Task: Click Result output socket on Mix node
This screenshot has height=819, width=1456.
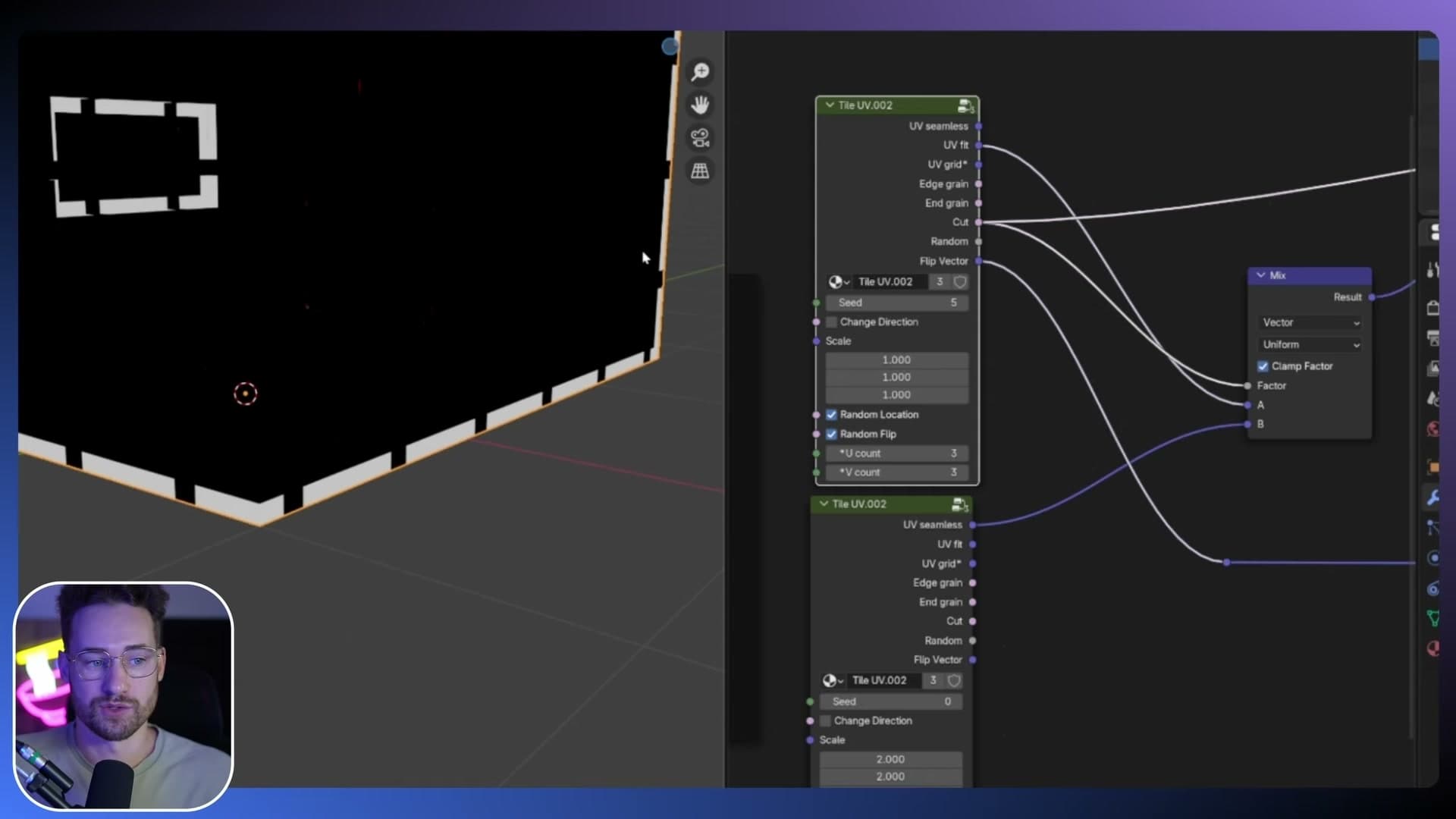Action: [x=1372, y=297]
